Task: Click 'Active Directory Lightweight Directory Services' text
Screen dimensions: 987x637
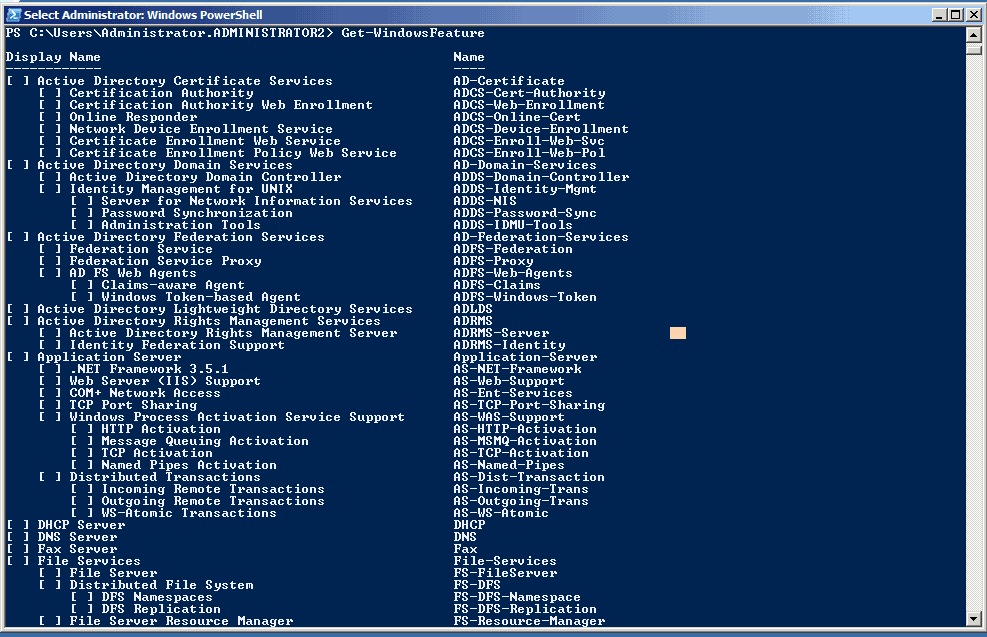Action: coord(225,309)
